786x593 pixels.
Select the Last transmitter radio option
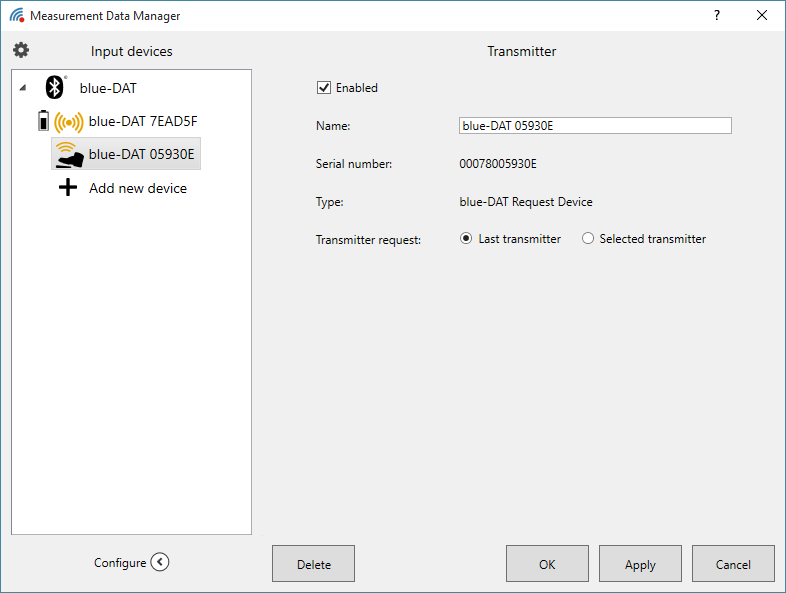click(x=466, y=239)
